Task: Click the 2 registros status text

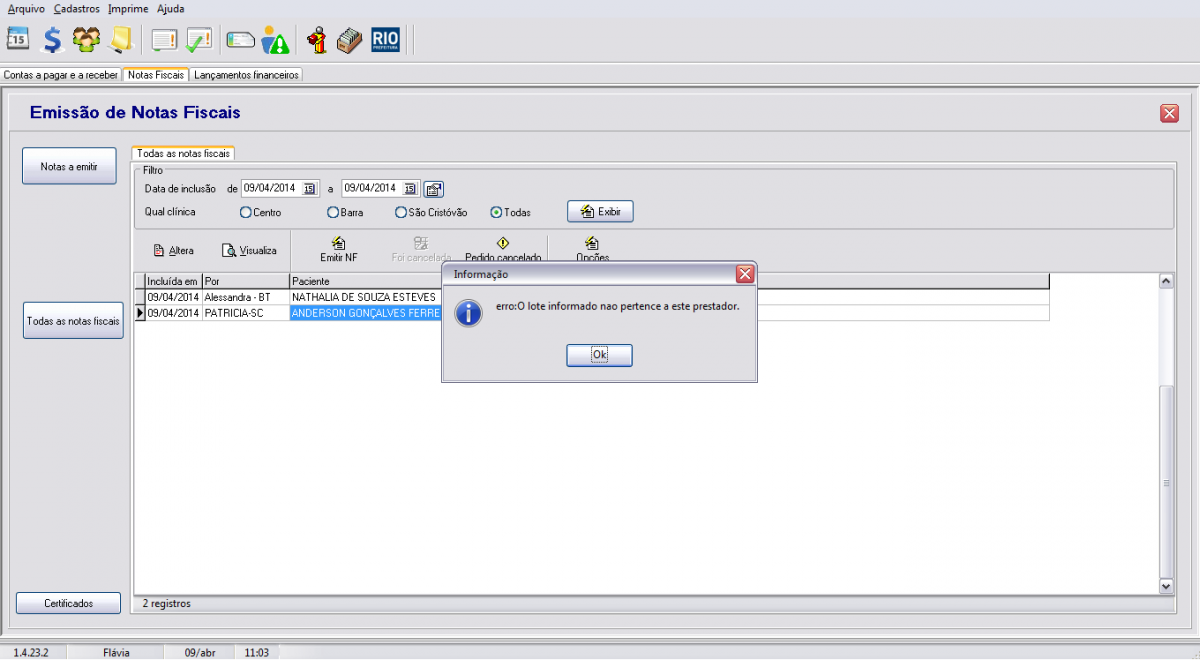Action: (166, 604)
